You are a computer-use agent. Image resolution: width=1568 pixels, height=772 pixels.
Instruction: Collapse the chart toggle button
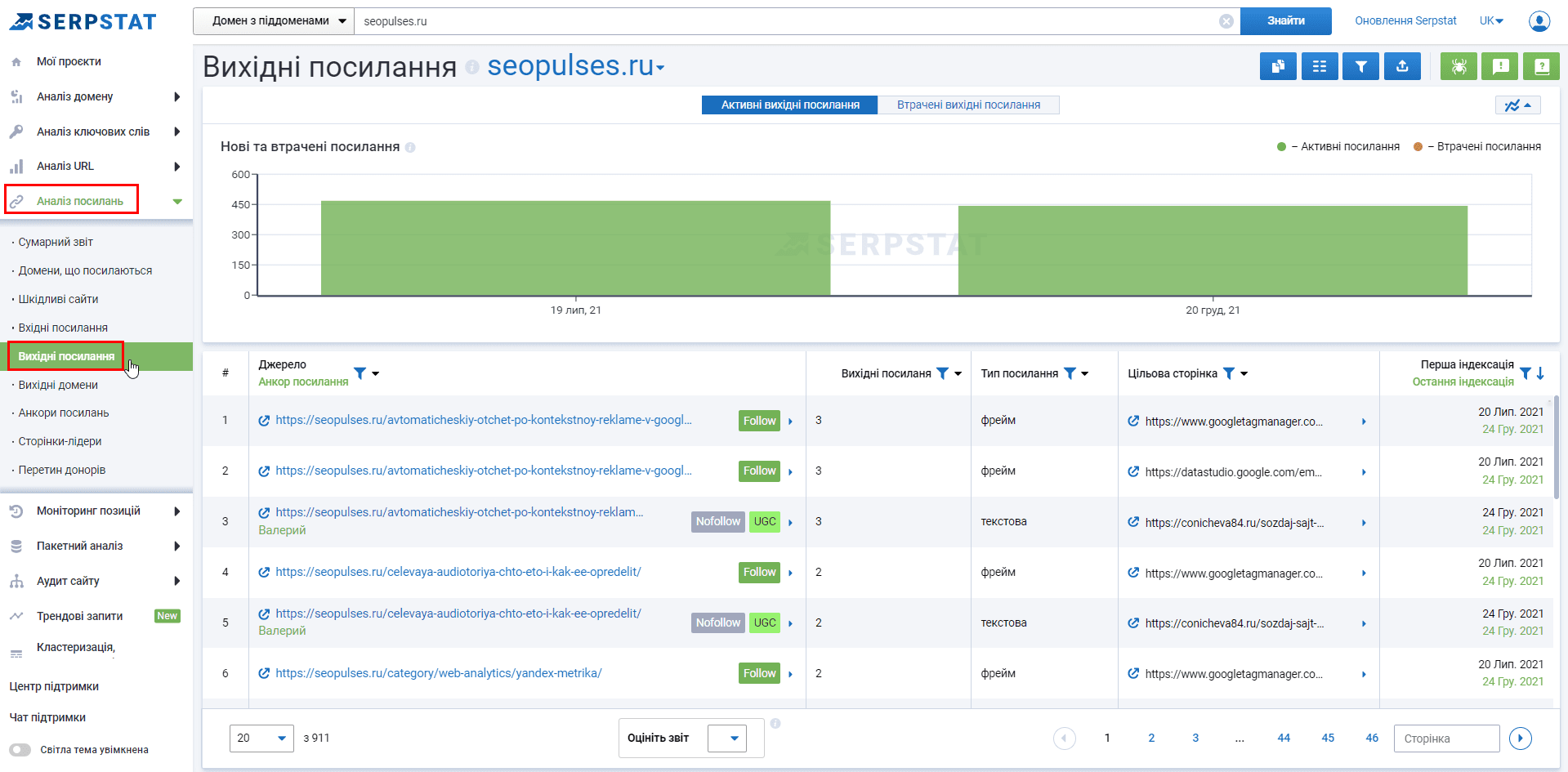click(x=1518, y=105)
